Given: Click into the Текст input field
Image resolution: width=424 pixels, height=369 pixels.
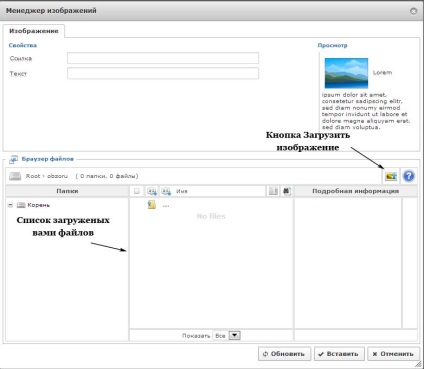Looking at the screenshot, I should pyautogui.click(x=163, y=73).
